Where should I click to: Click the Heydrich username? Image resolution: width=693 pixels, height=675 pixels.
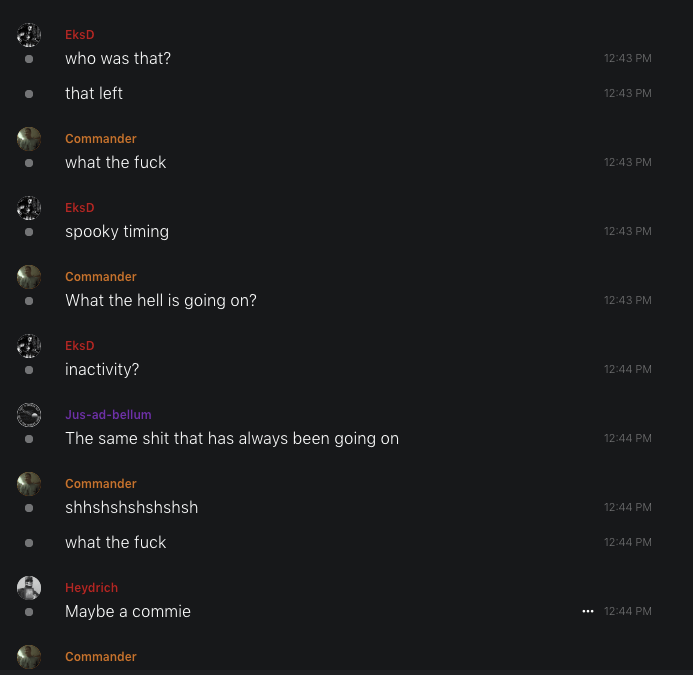click(92, 588)
